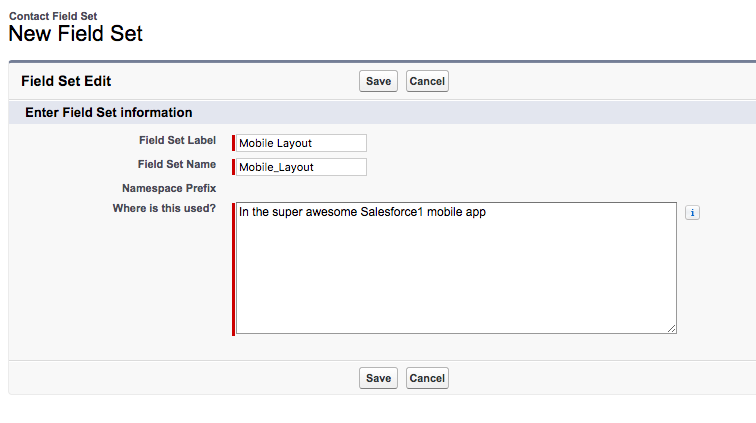Click the red required marker beside Field Set Name
Image resolution: width=756 pixels, height=423 pixels.
(x=233, y=167)
